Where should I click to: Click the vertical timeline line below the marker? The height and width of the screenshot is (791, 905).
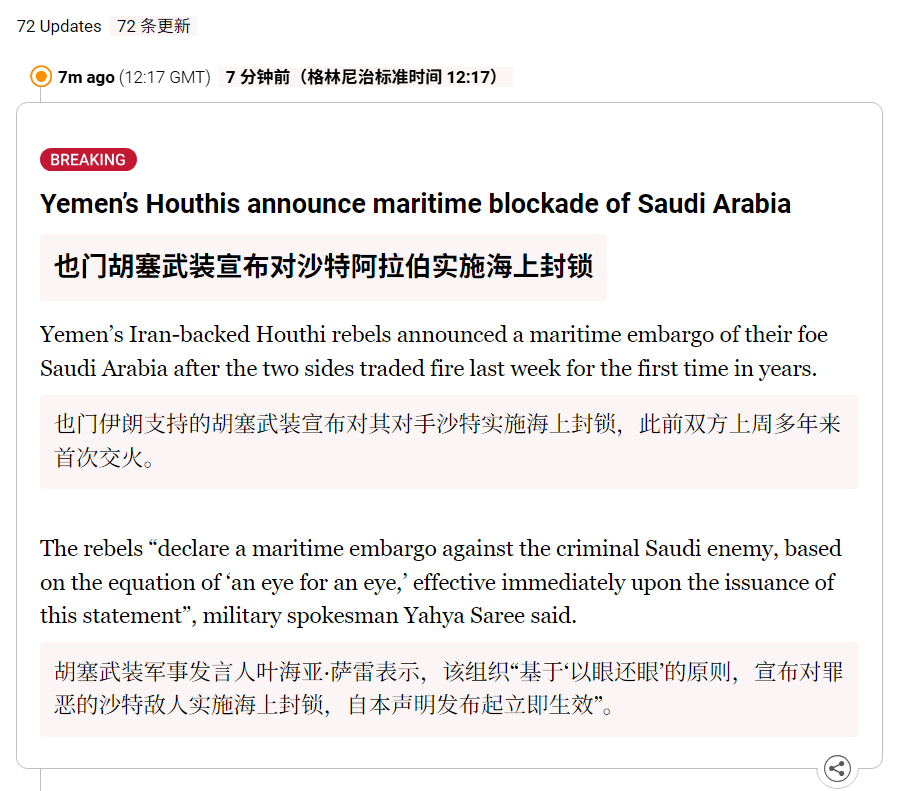(x=40, y=95)
